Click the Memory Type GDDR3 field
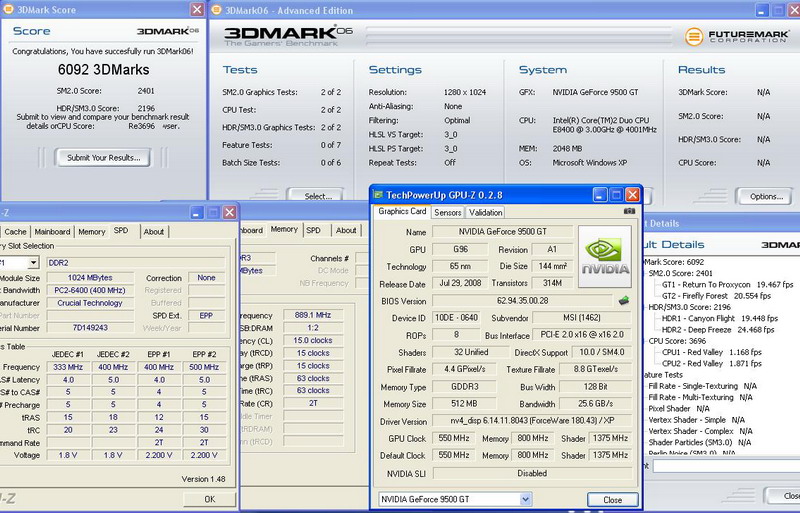Image resolution: width=800 pixels, height=513 pixels. click(464, 386)
